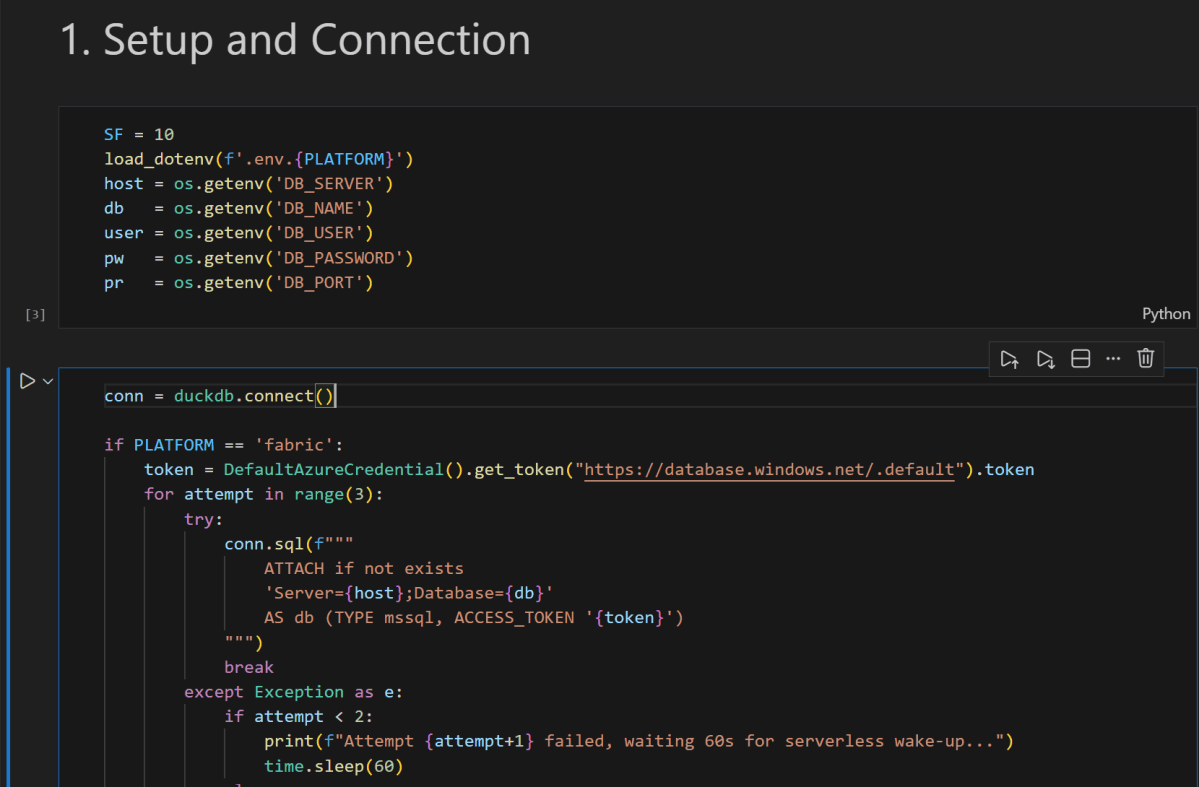Click the execution count marker [3]

[x=34, y=313]
